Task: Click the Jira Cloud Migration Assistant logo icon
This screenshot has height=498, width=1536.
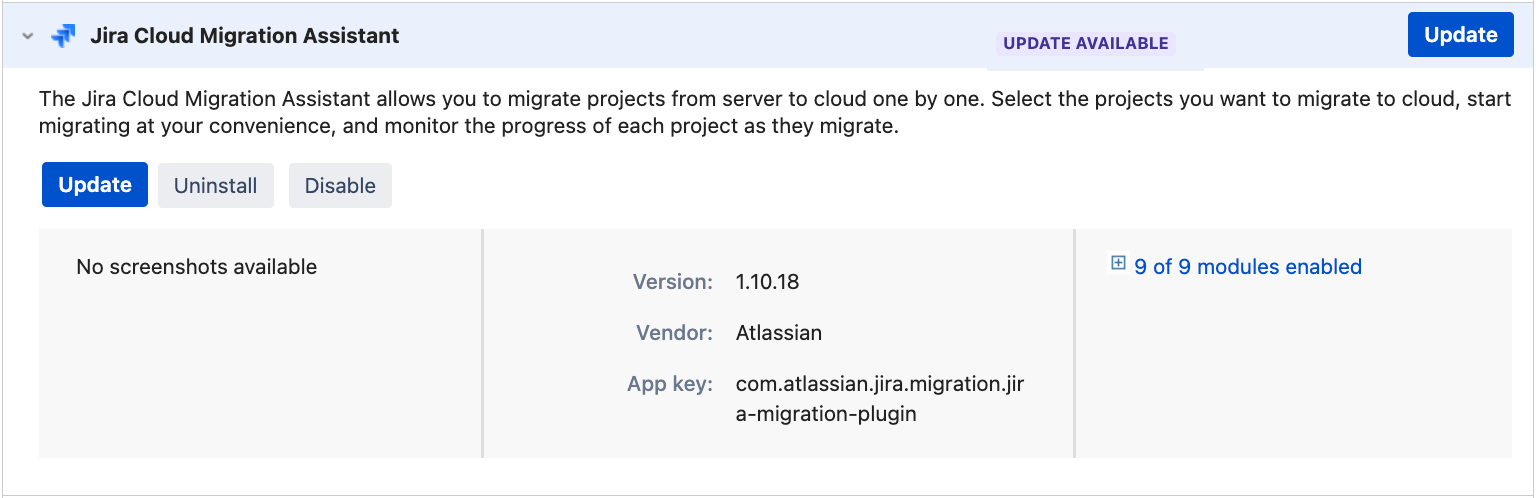Action: pyautogui.click(x=63, y=36)
